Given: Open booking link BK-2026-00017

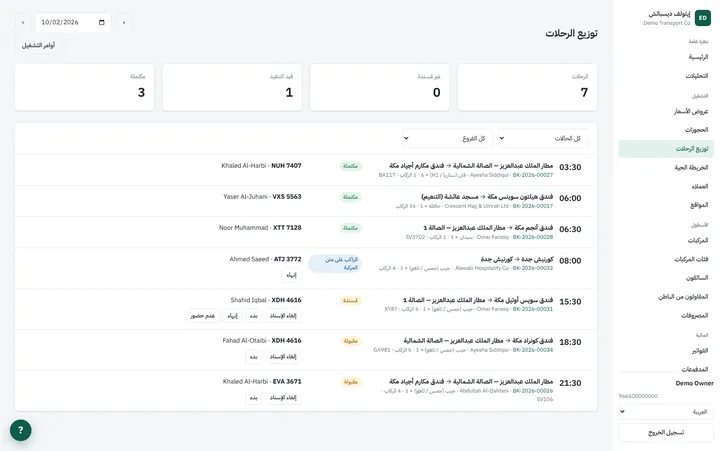Looking at the screenshot, I should (x=533, y=206).
